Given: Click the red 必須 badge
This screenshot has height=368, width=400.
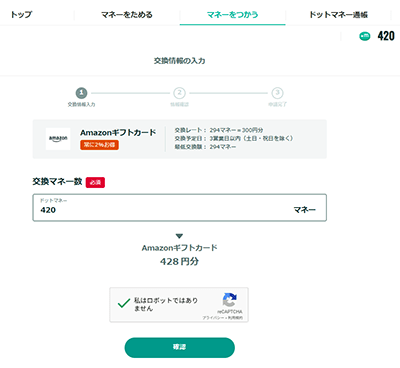Looking at the screenshot, I should [x=95, y=182].
